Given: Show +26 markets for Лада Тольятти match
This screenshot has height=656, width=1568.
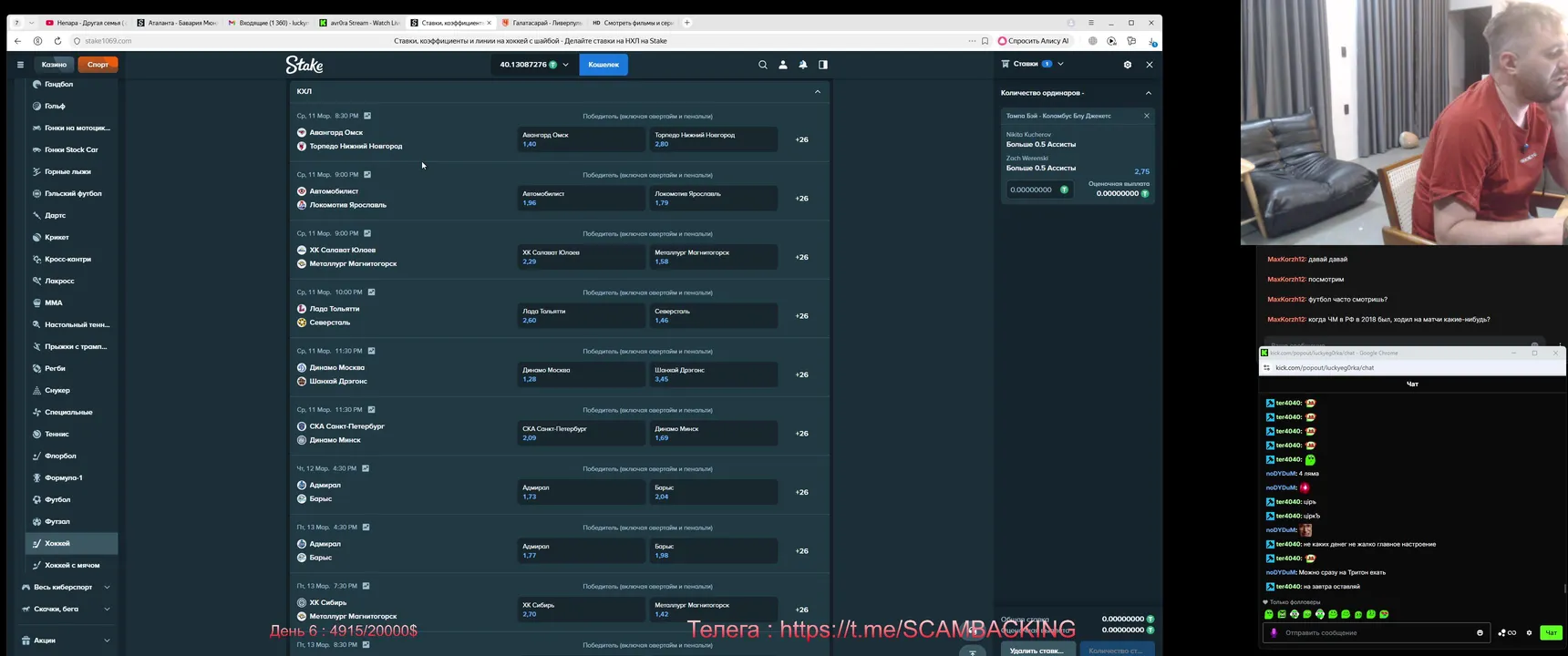Looking at the screenshot, I should pos(801,316).
